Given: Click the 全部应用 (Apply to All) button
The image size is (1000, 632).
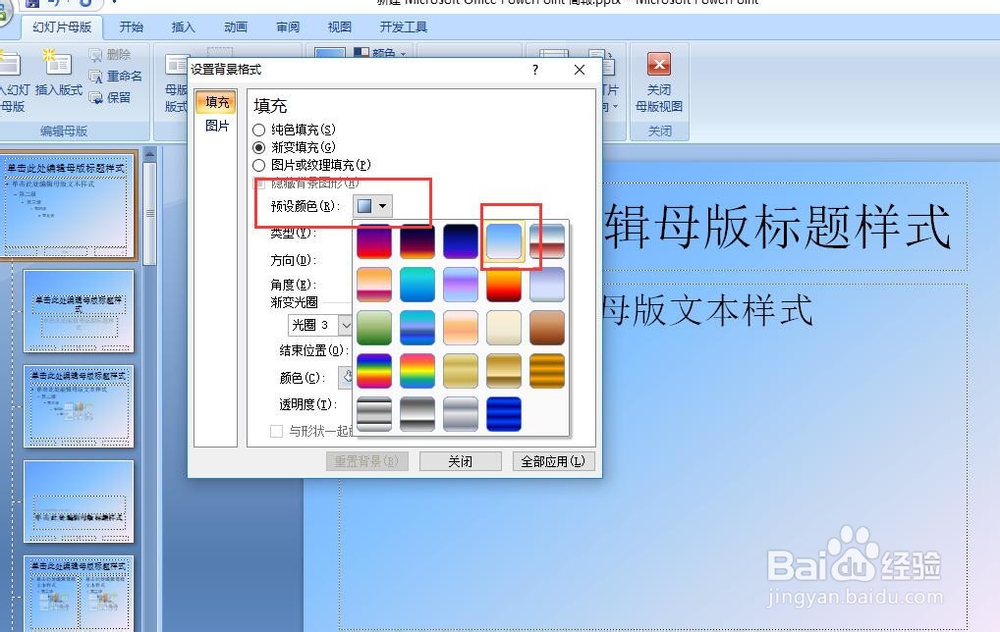Looking at the screenshot, I should coord(553,461).
